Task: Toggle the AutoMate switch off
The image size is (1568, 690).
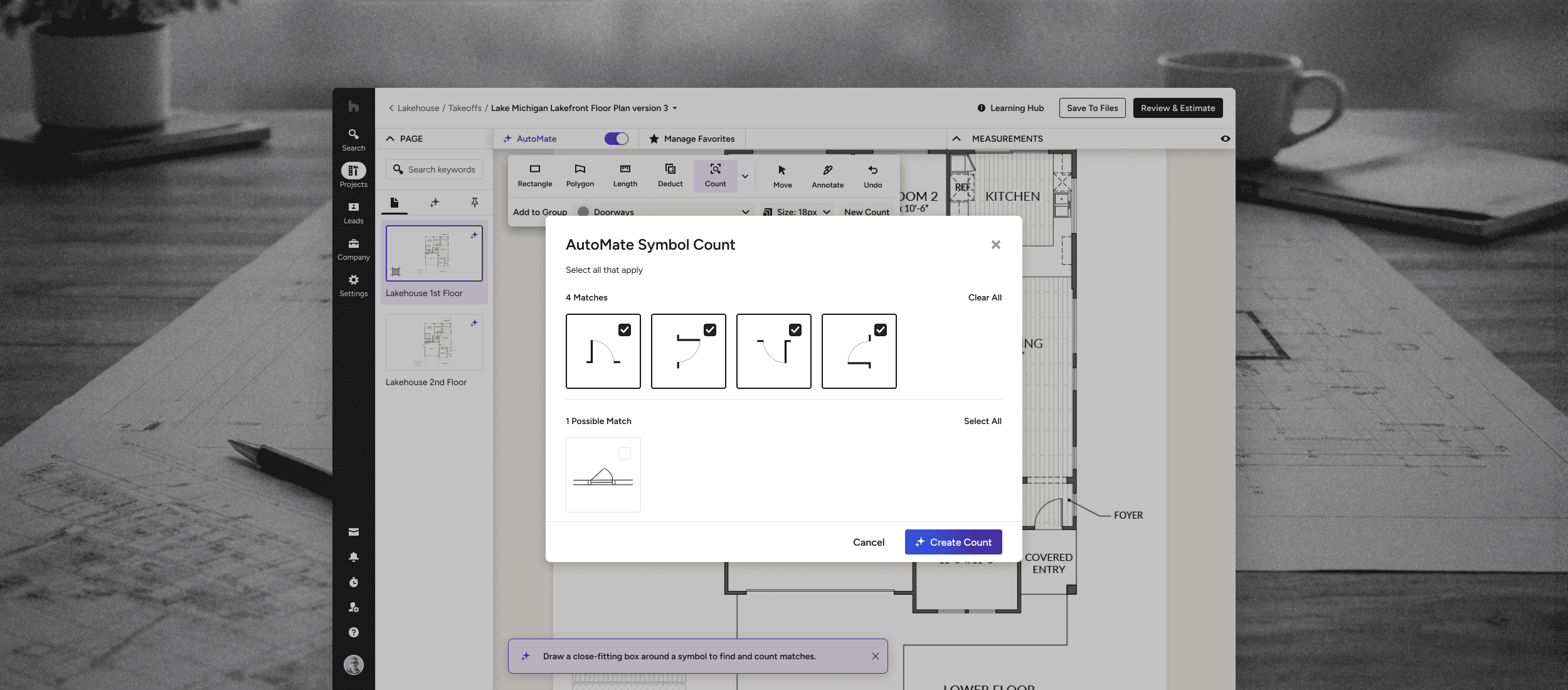Action: click(x=616, y=139)
